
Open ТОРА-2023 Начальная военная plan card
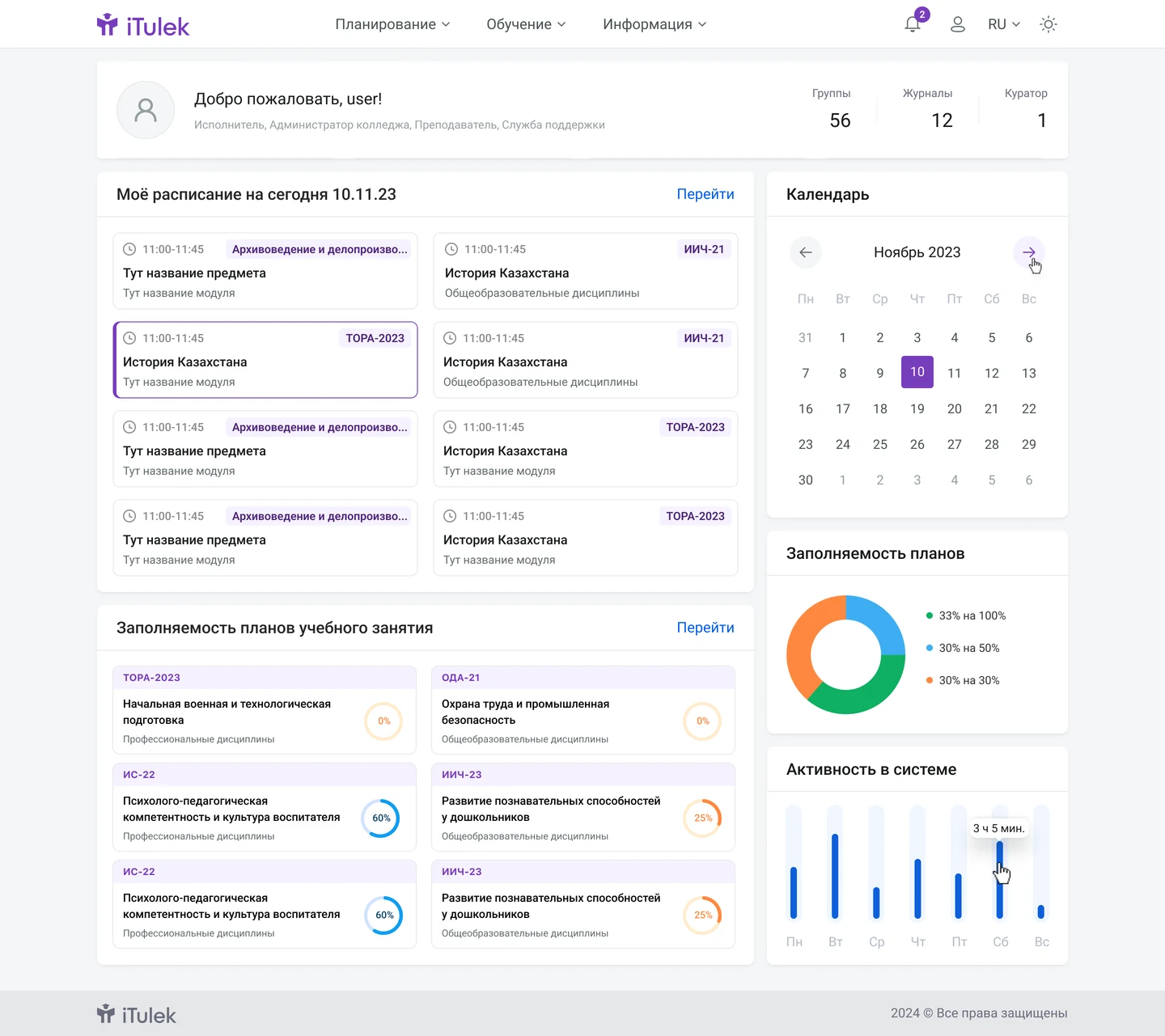[265, 710]
